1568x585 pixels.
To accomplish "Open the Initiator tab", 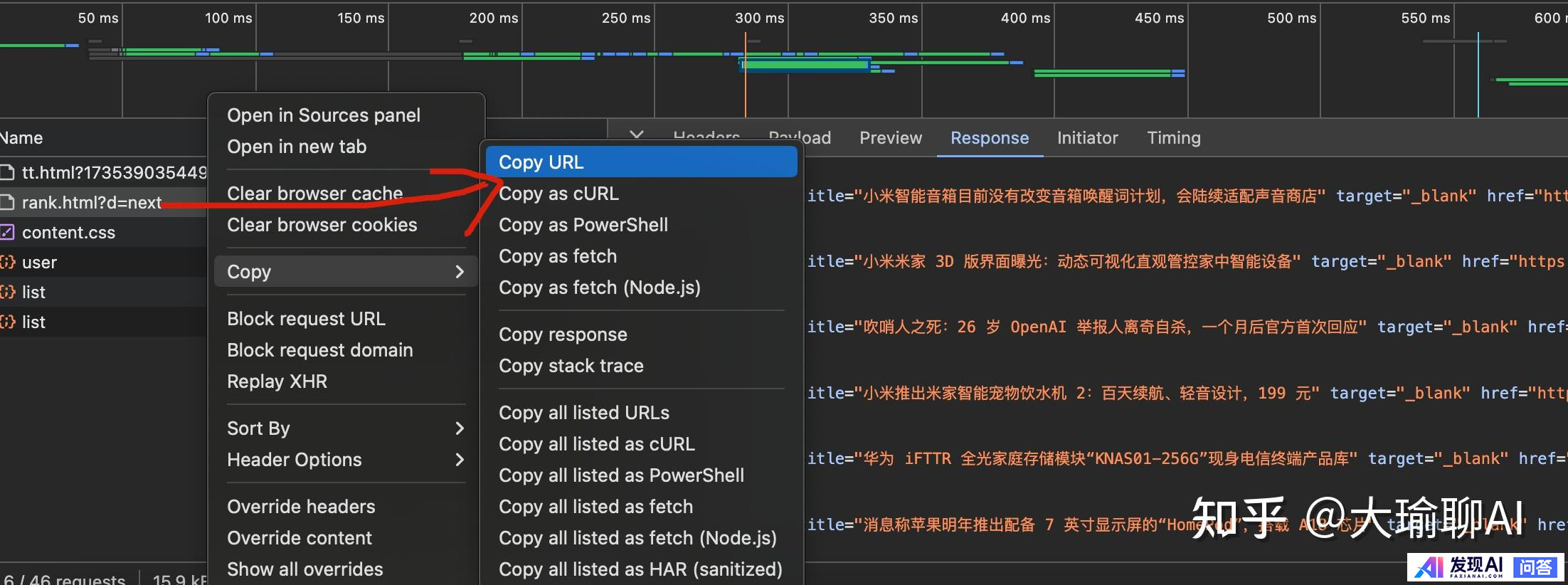I will [x=1087, y=138].
